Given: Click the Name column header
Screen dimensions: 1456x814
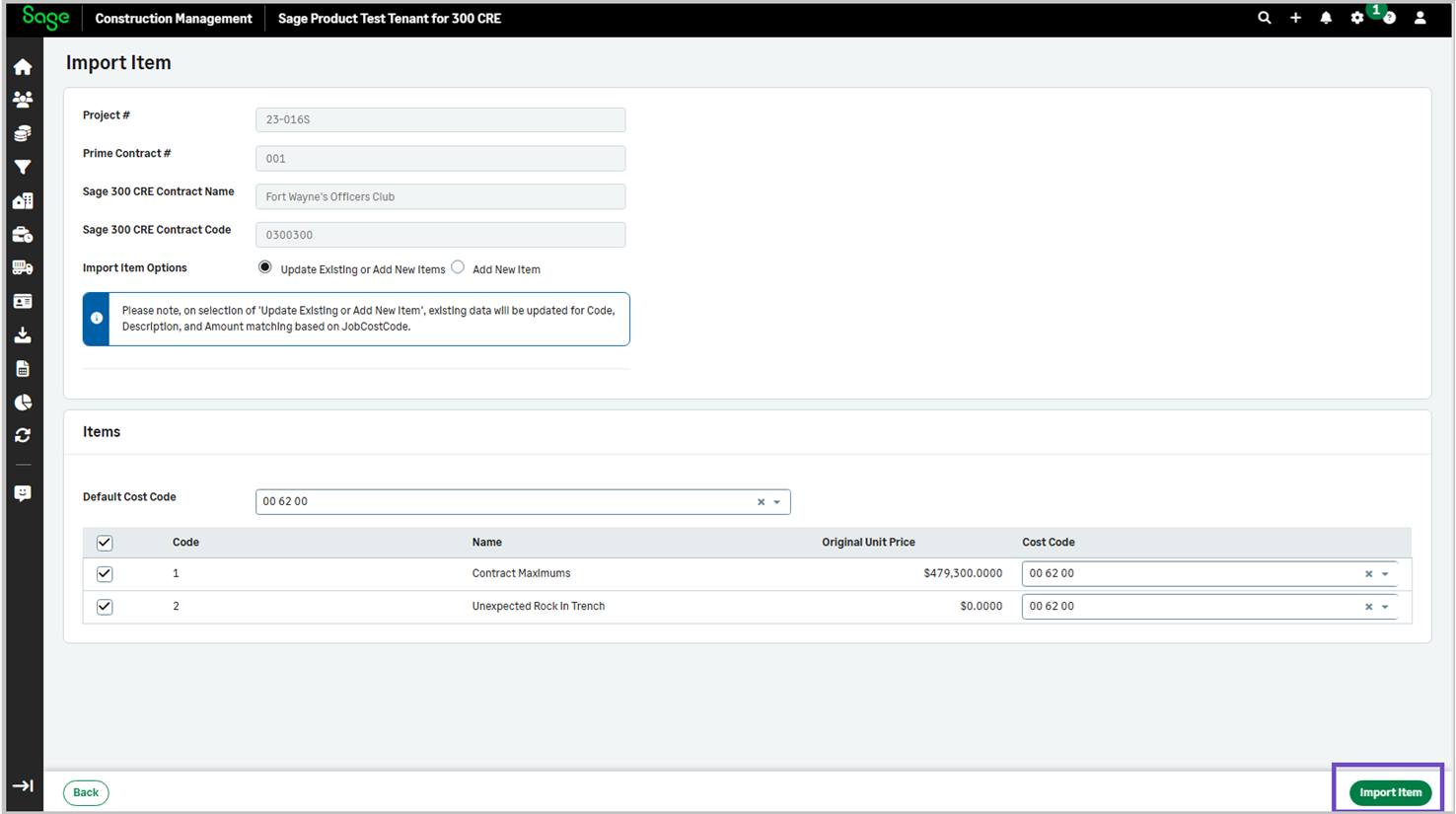Looking at the screenshot, I should click(x=487, y=543).
